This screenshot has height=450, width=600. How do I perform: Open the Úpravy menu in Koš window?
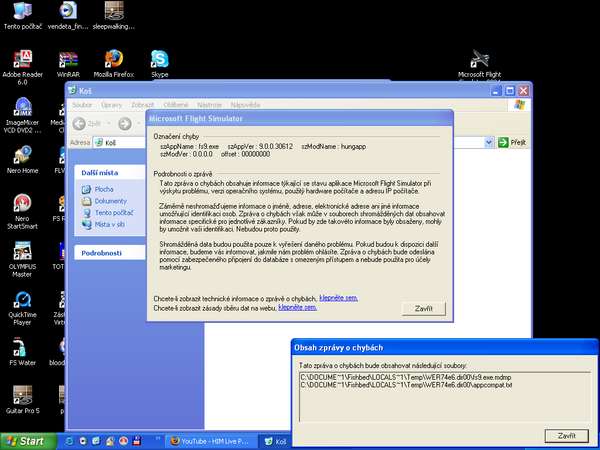(x=111, y=104)
